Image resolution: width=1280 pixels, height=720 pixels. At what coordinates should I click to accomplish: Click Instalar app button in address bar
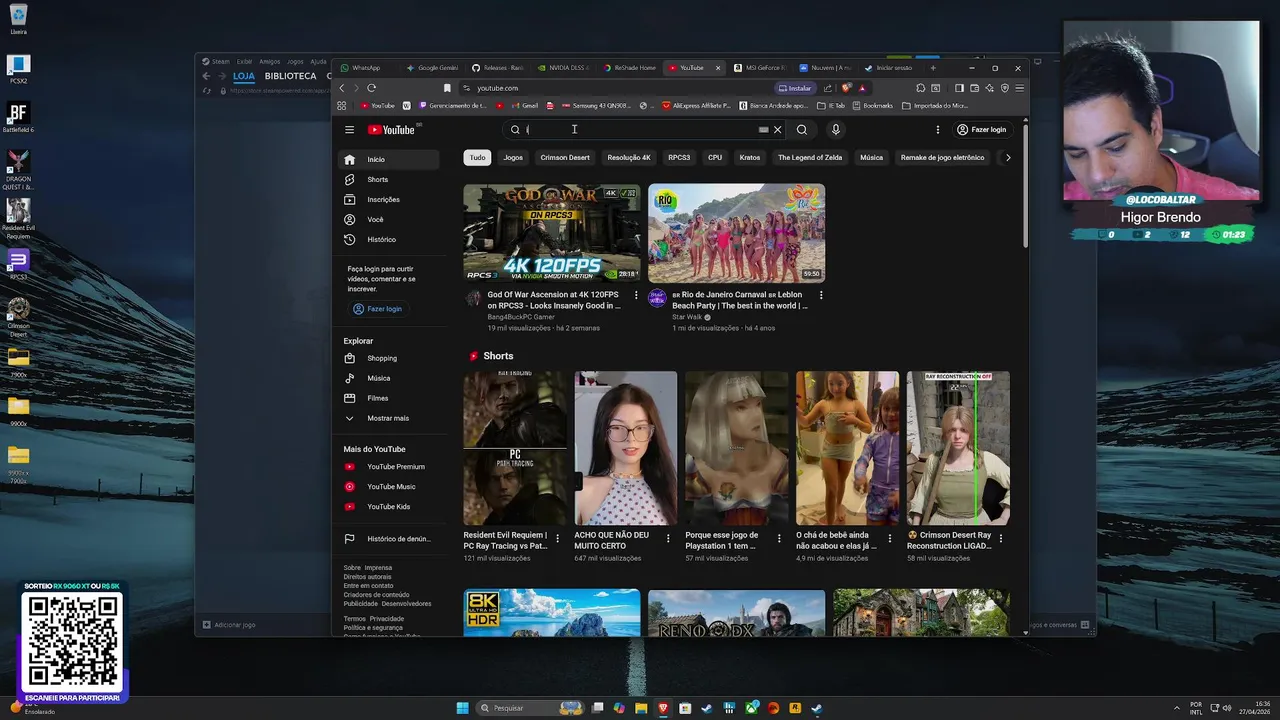point(795,88)
